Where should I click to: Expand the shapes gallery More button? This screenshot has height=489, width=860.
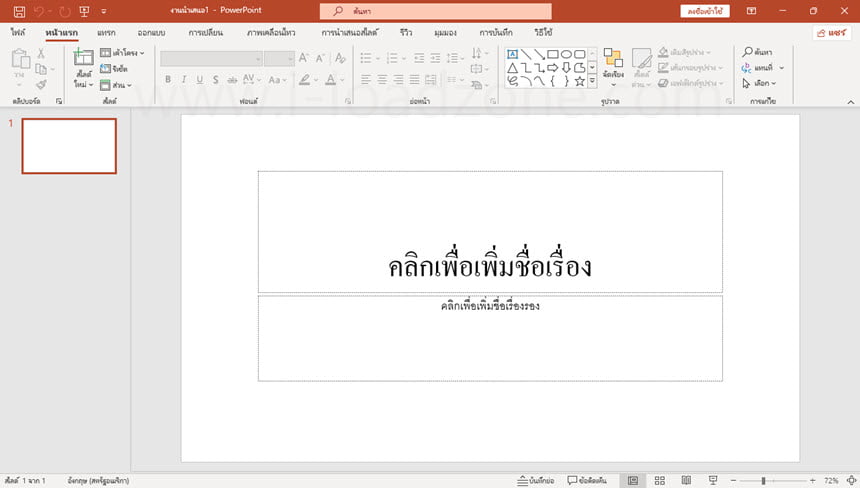point(592,81)
